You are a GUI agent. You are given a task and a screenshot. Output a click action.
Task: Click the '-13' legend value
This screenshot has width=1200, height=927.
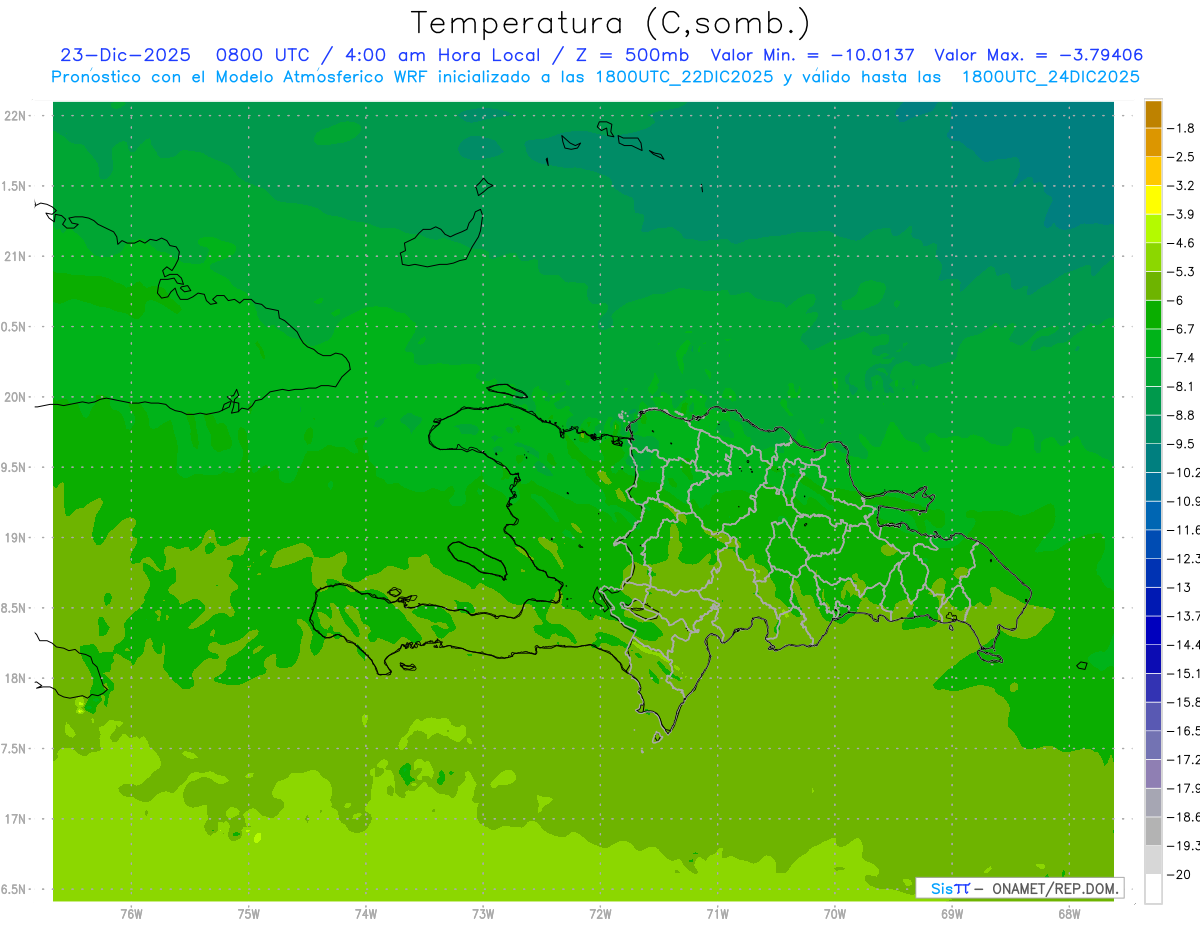[1181, 588]
